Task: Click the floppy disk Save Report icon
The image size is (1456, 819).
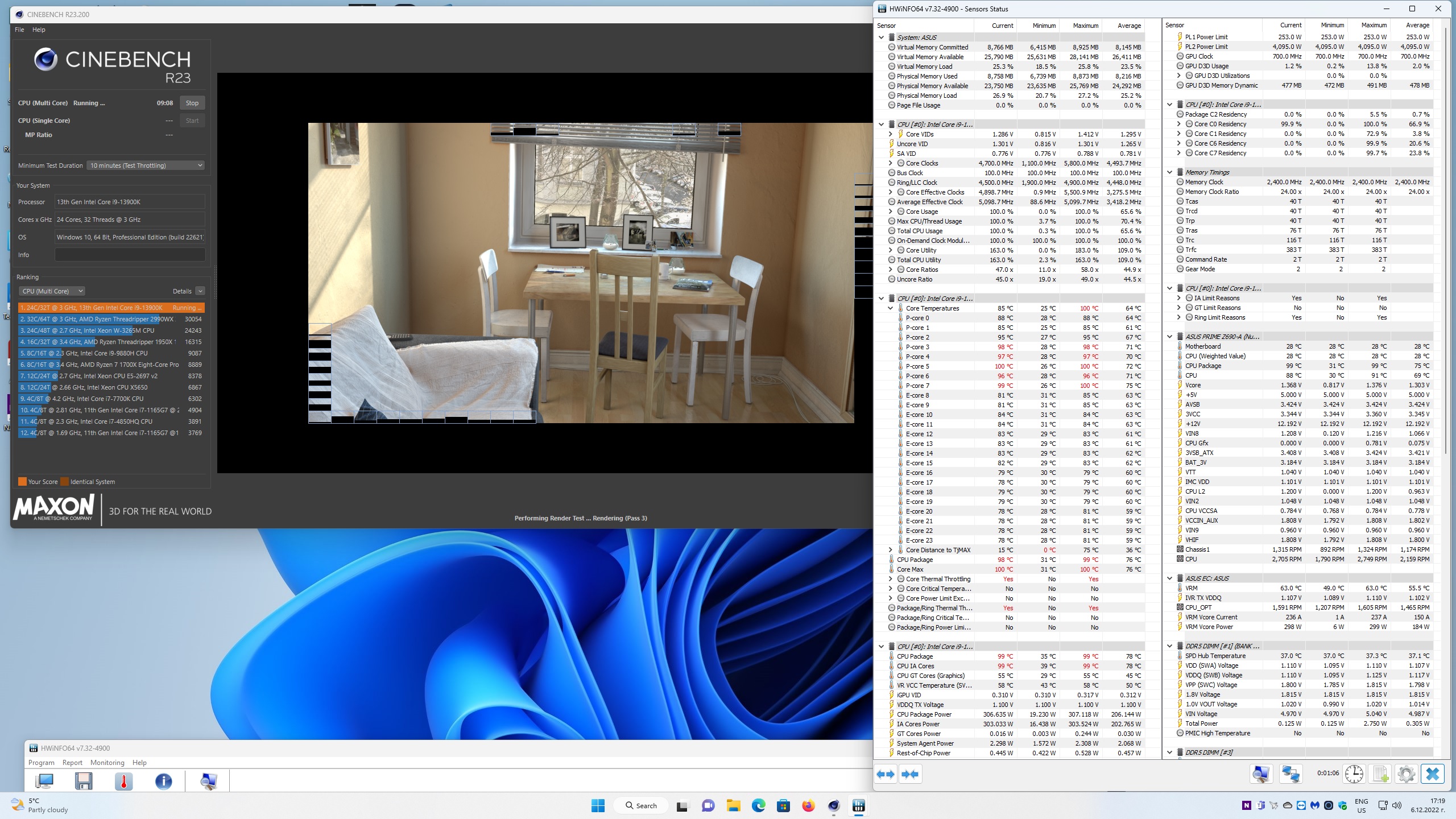Action: tap(84, 781)
